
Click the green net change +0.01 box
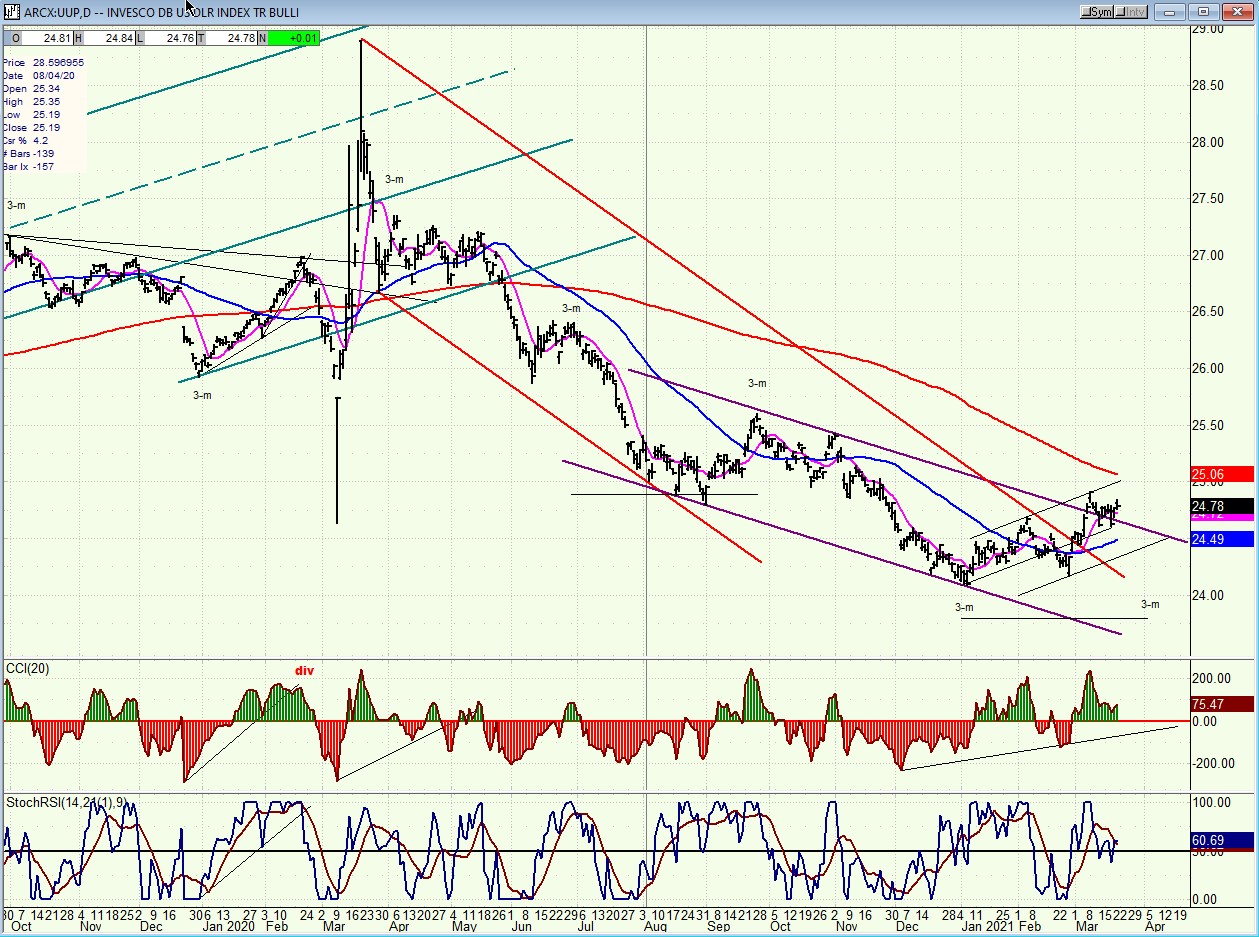(x=293, y=38)
